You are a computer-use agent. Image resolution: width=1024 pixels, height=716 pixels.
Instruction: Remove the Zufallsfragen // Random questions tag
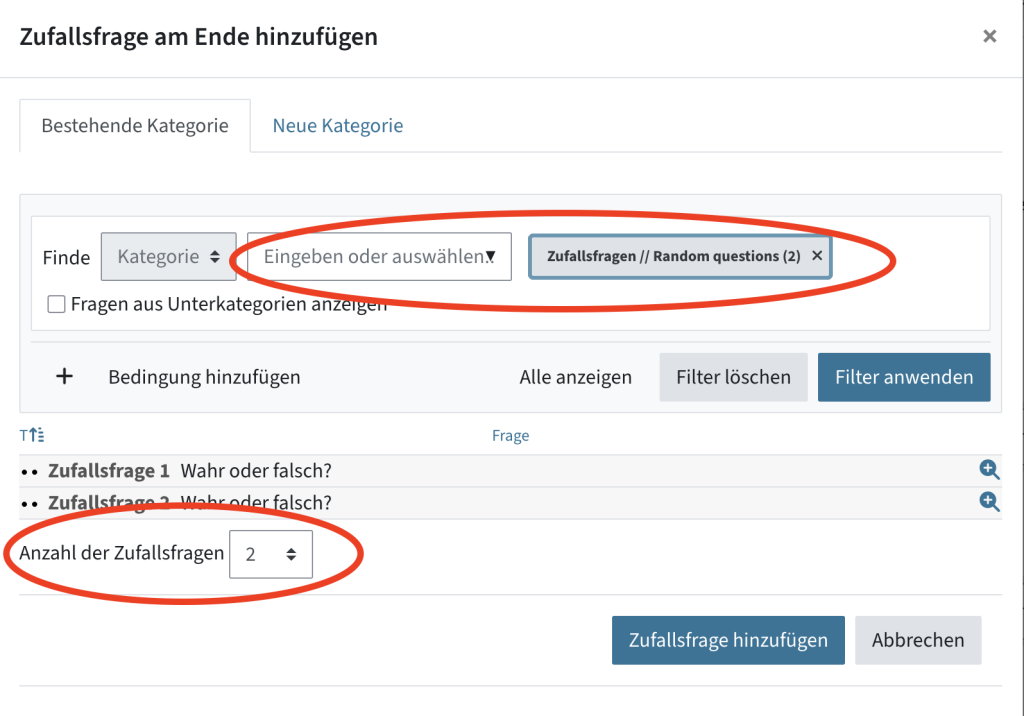pos(817,256)
